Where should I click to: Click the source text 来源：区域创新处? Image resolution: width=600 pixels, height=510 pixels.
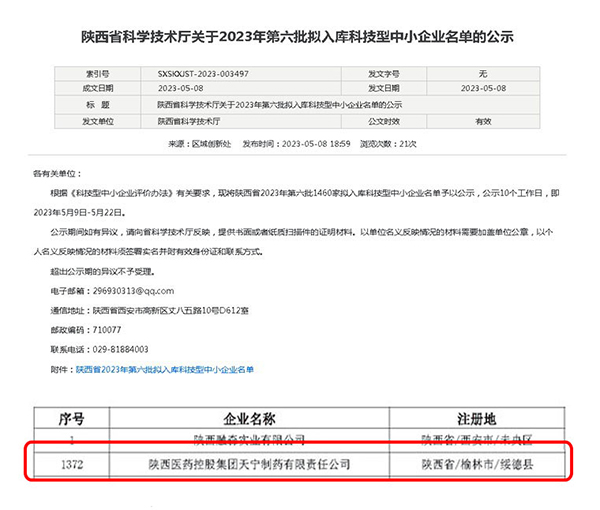coord(200,144)
